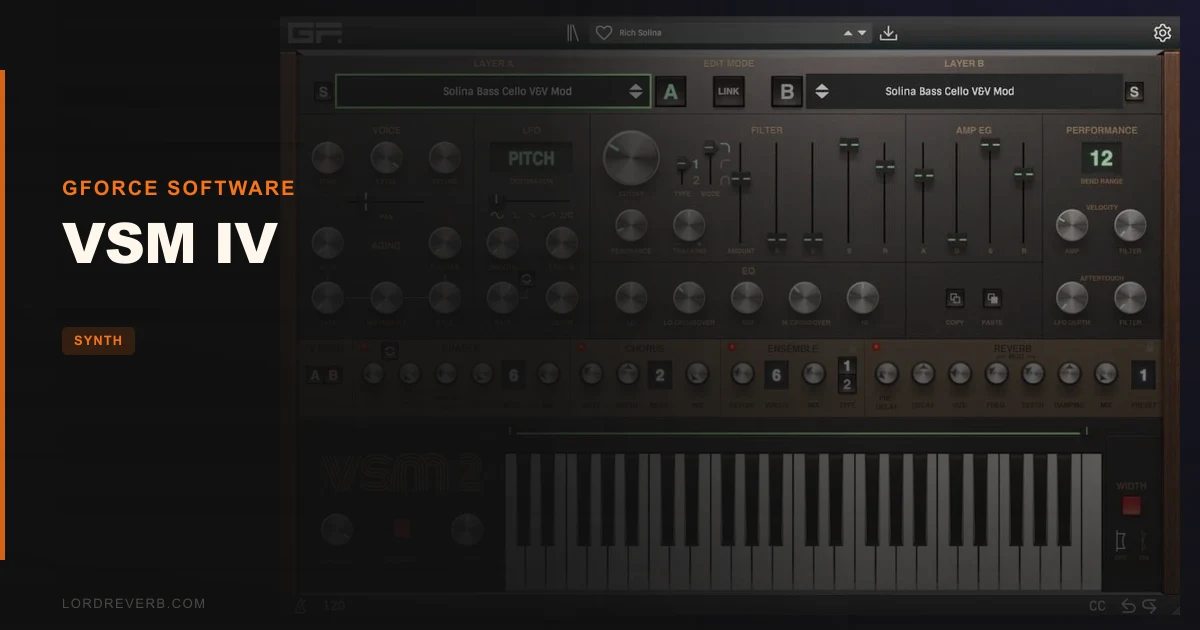The width and height of the screenshot is (1200, 630).
Task: Open the preset browser library icon
Action: pos(573,33)
